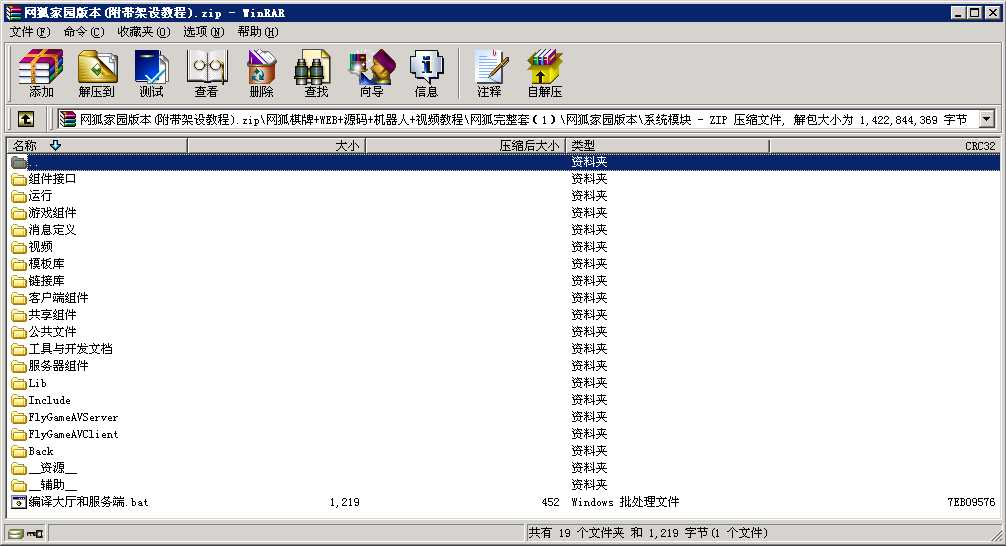
Task: Select the 游戏组件 folder icon
Action: pyautogui.click(x=19, y=213)
